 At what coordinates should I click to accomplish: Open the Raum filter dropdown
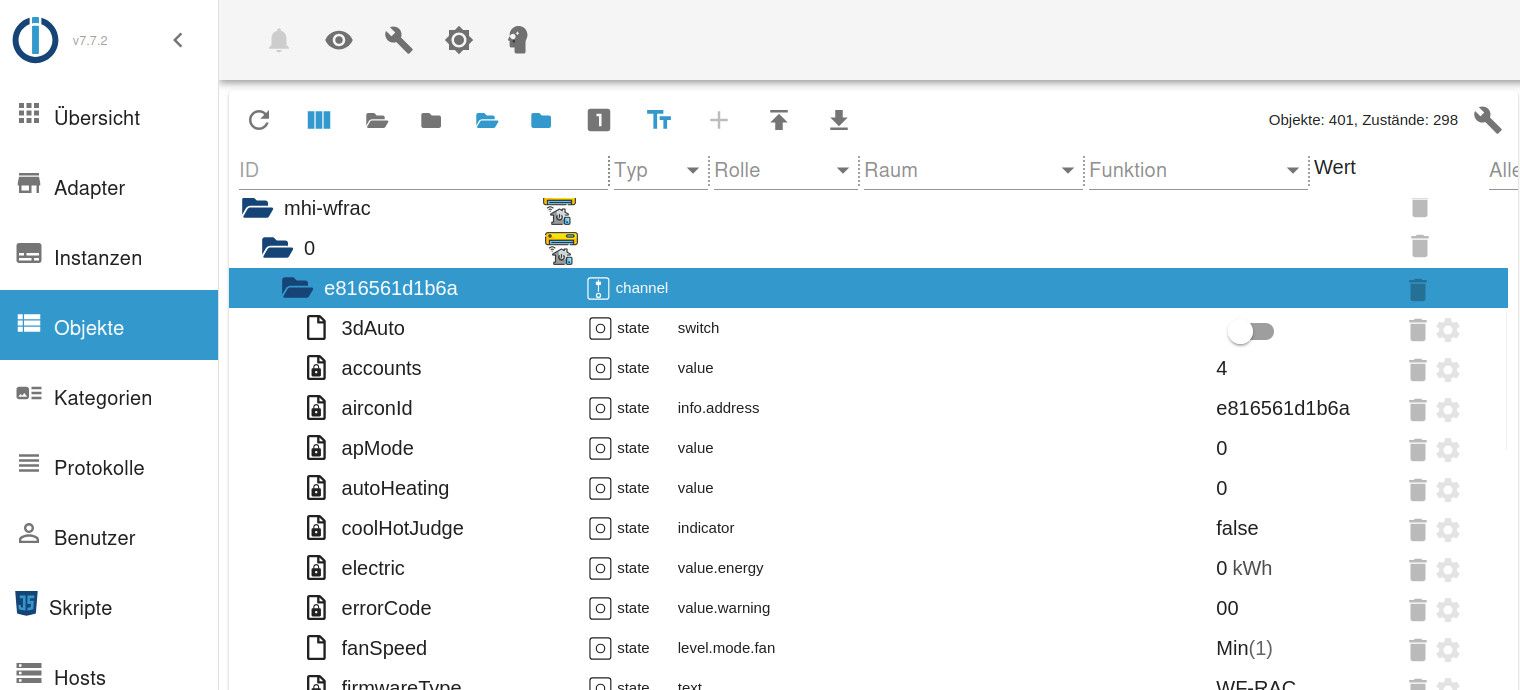tap(973, 170)
